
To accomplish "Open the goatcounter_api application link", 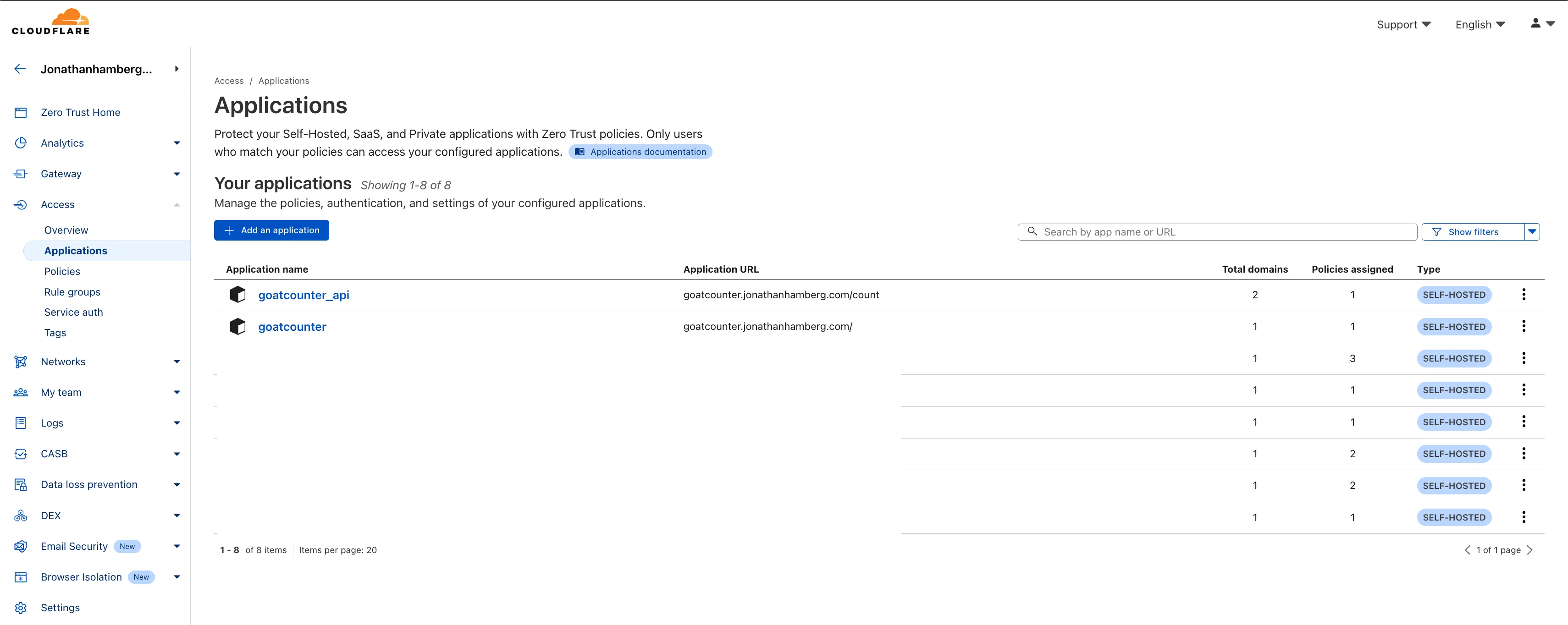I will (304, 295).
